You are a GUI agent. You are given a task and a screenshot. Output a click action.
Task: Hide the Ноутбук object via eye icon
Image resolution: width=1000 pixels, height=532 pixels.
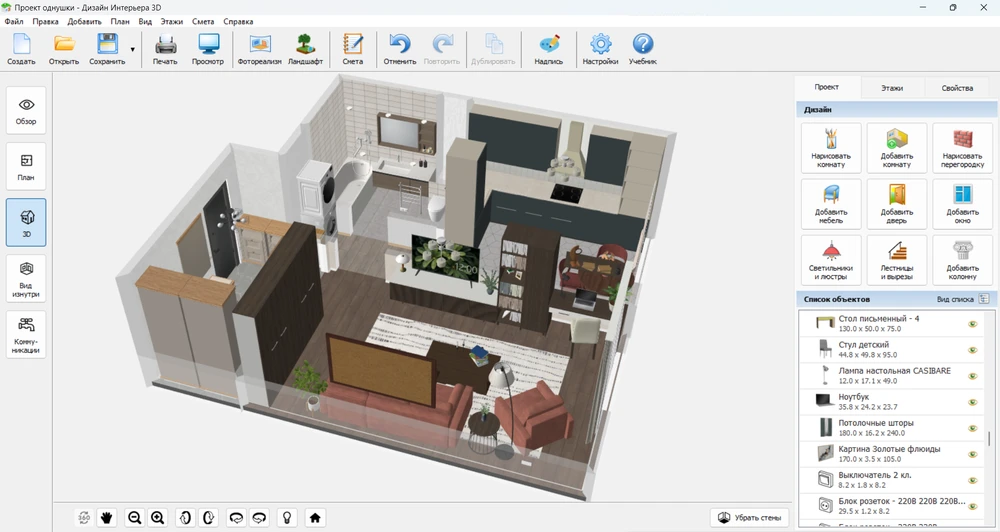(971, 402)
